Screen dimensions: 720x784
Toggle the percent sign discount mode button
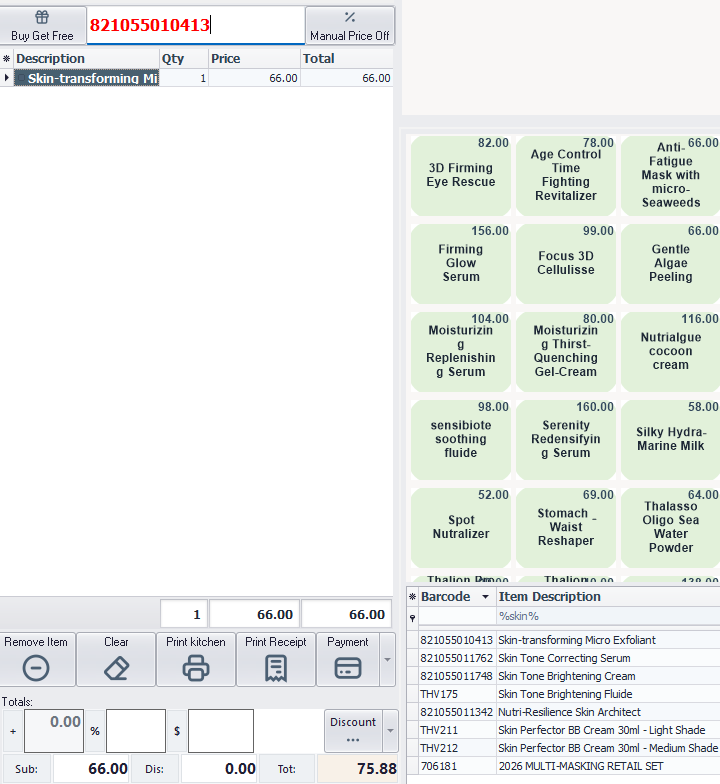(95, 731)
